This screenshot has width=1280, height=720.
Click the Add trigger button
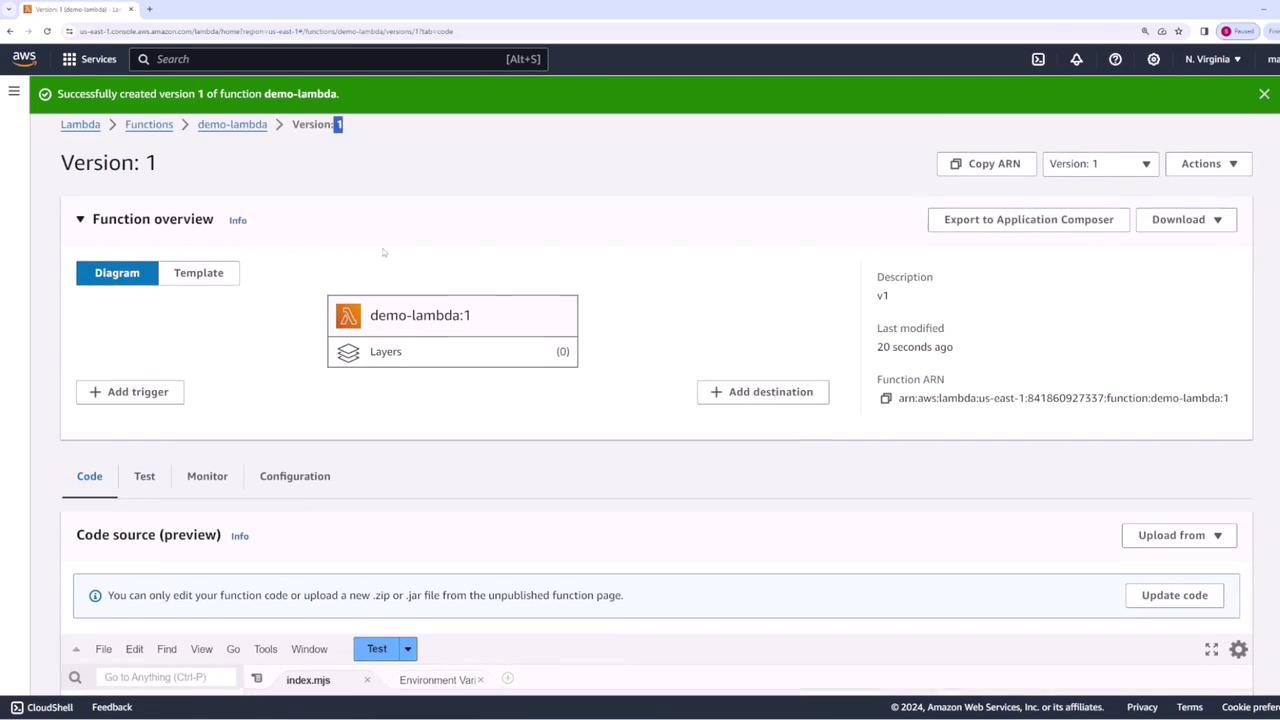(130, 392)
